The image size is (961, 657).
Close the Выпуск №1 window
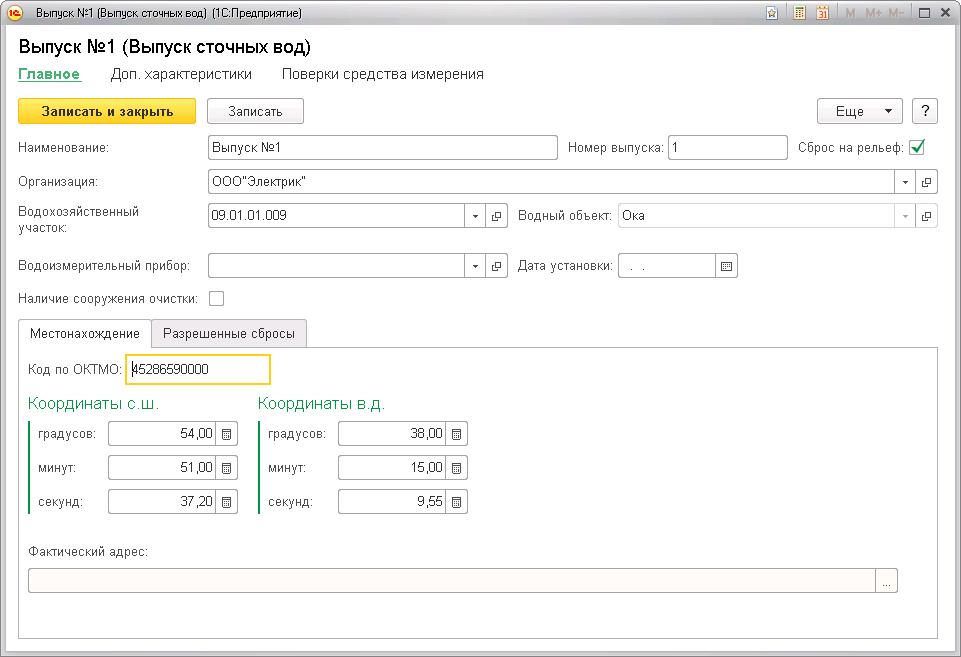tap(946, 13)
